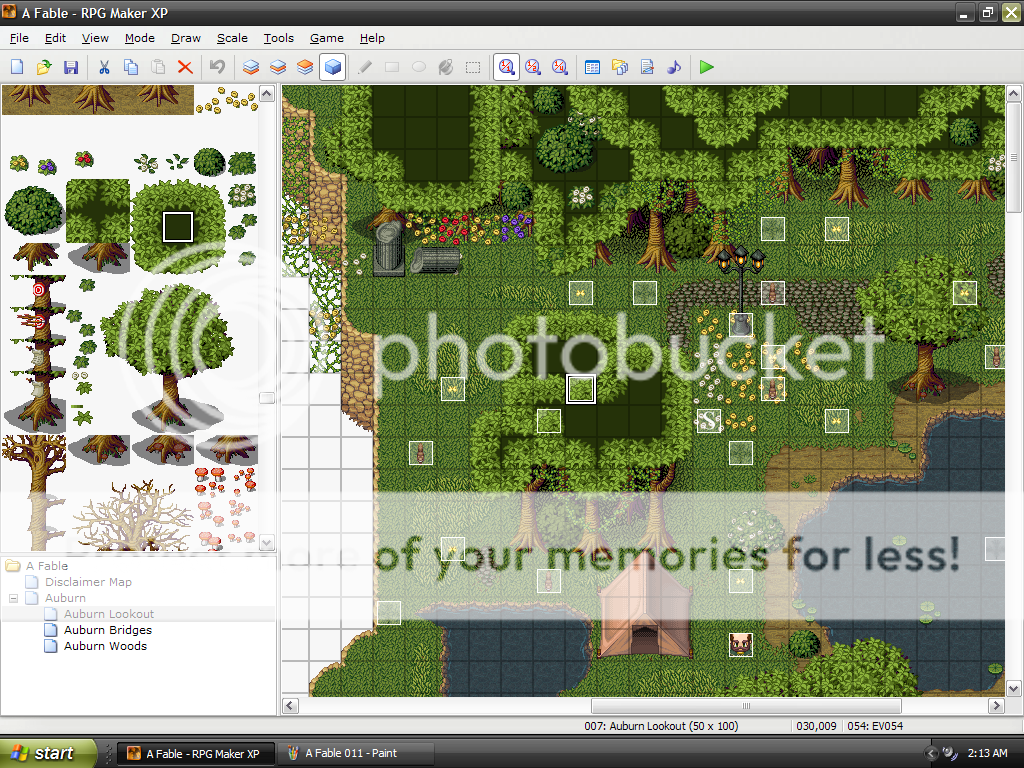Switch to the Events layer cube button

click(x=333, y=67)
